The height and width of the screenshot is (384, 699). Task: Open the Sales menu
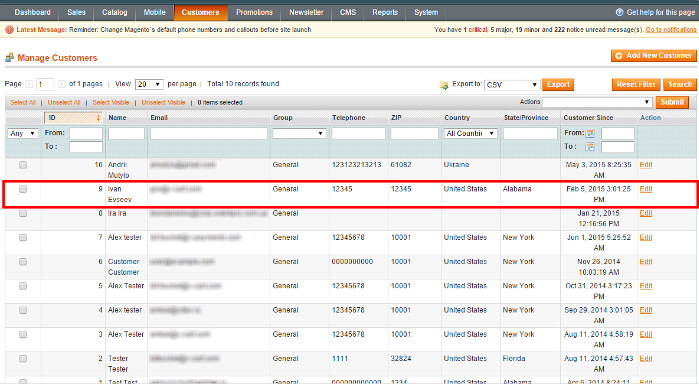point(76,12)
